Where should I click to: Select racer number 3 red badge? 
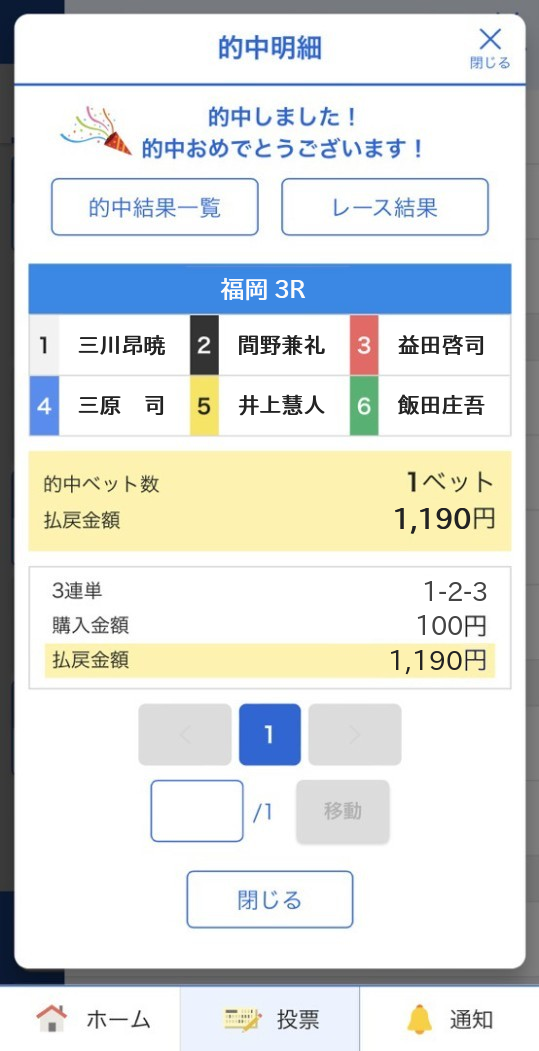(x=364, y=346)
